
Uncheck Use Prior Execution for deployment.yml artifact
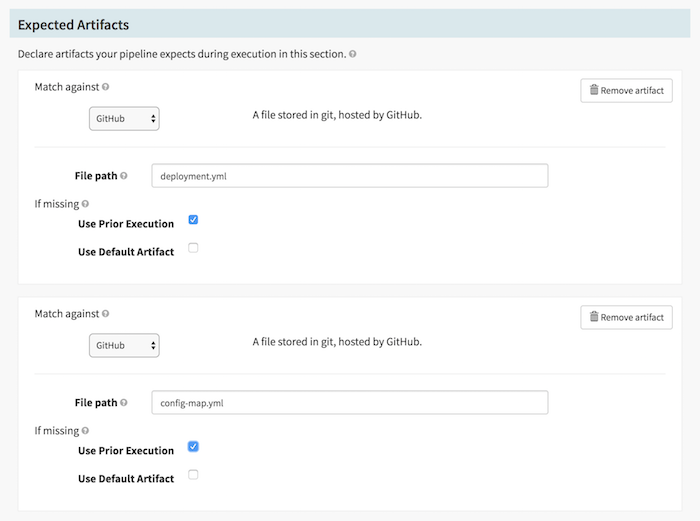193,220
